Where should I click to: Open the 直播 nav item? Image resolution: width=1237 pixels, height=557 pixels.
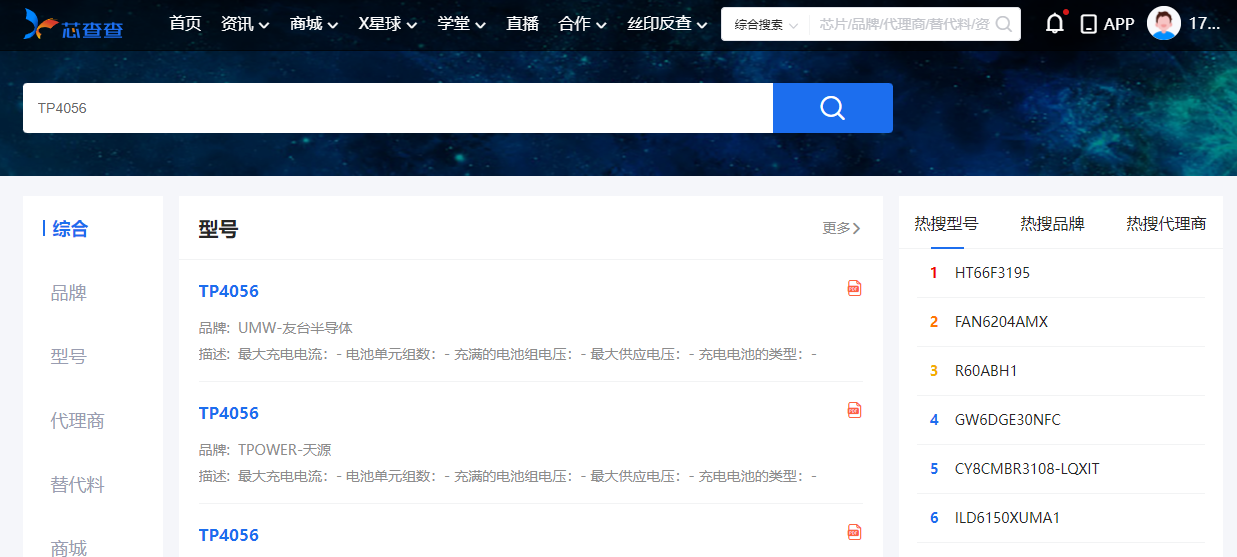pos(522,24)
